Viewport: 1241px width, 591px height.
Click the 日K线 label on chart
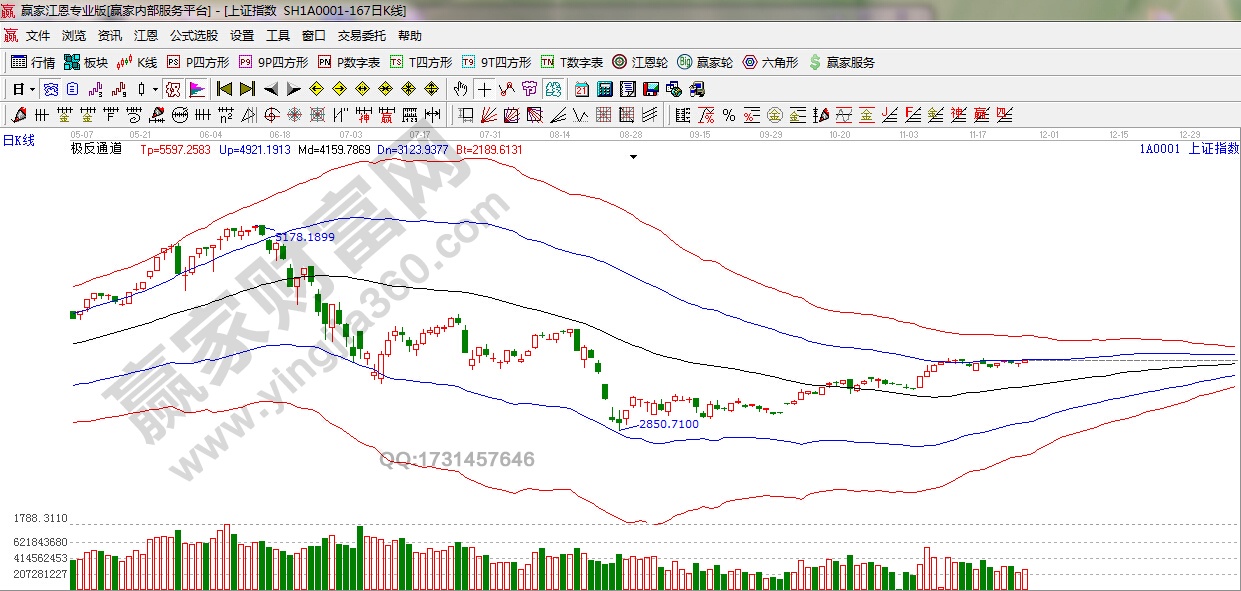18,141
